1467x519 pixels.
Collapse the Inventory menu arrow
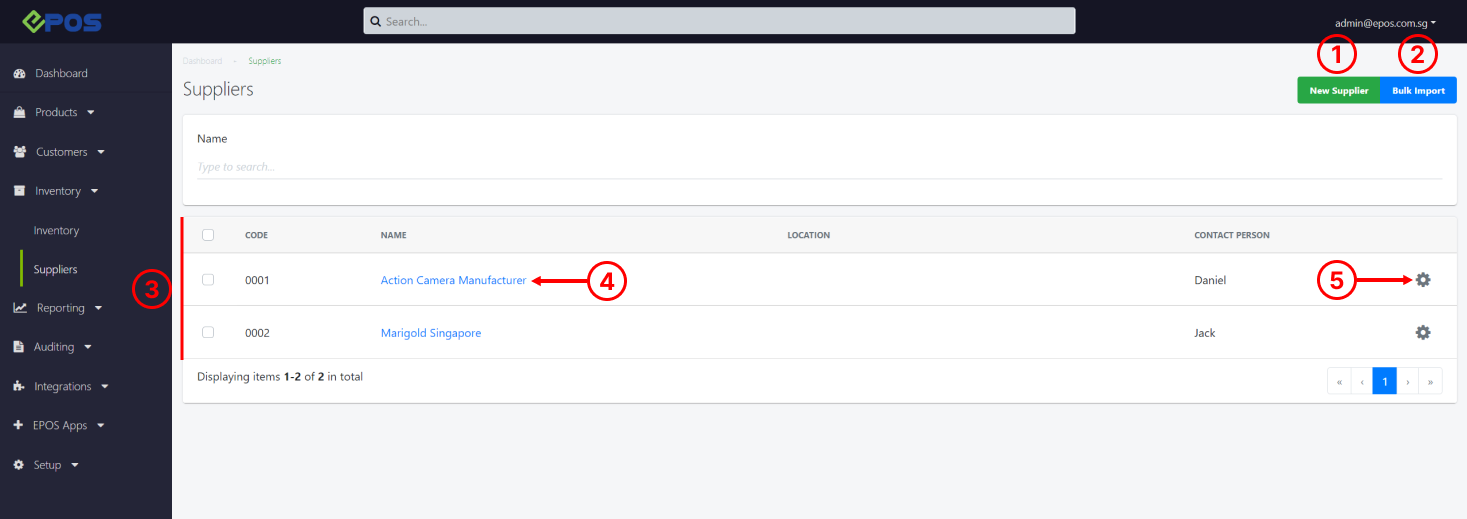94,191
